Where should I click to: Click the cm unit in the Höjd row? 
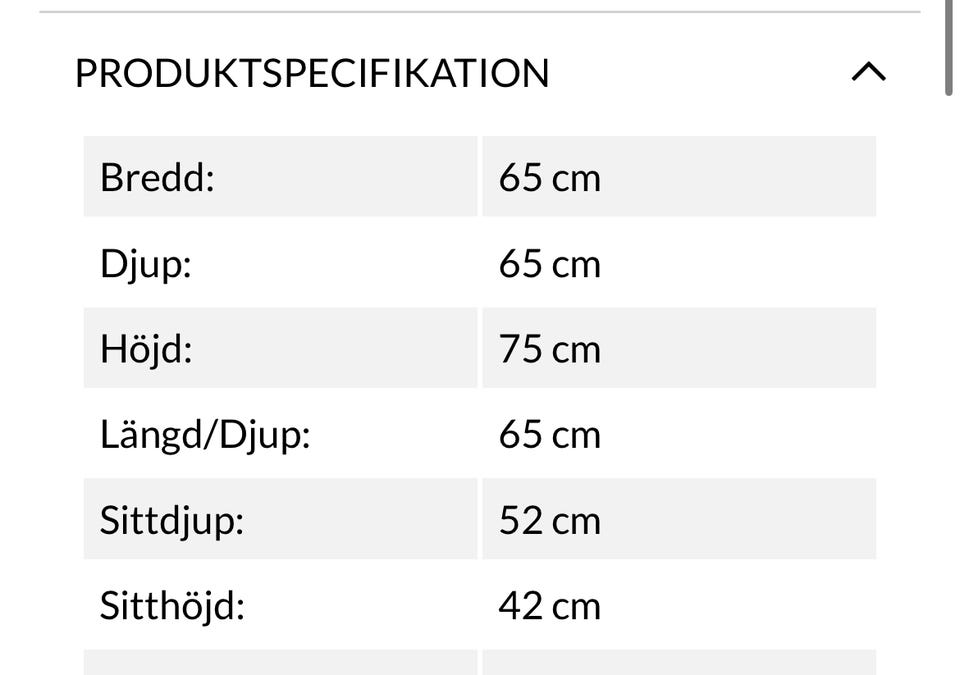coord(576,349)
